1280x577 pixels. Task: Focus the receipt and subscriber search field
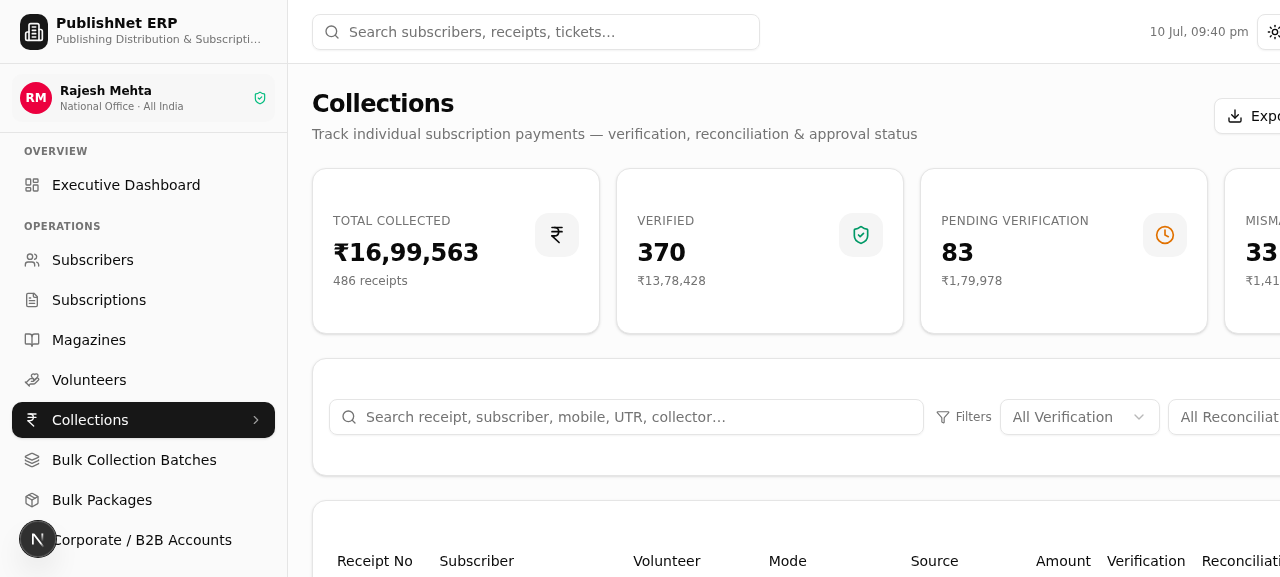coord(626,417)
